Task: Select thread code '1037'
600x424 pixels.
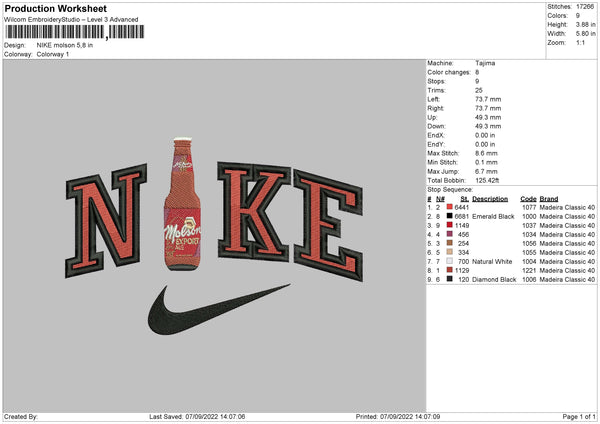Action: click(529, 225)
